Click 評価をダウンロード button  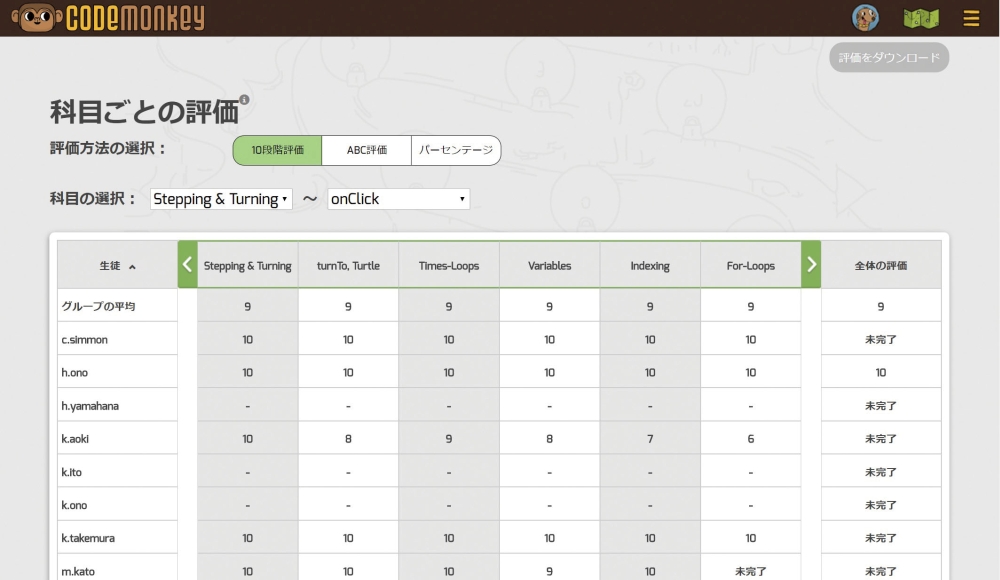[889, 58]
